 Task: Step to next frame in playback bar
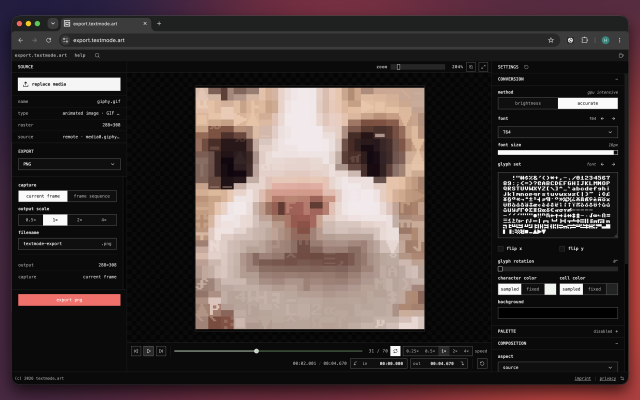(161, 351)
